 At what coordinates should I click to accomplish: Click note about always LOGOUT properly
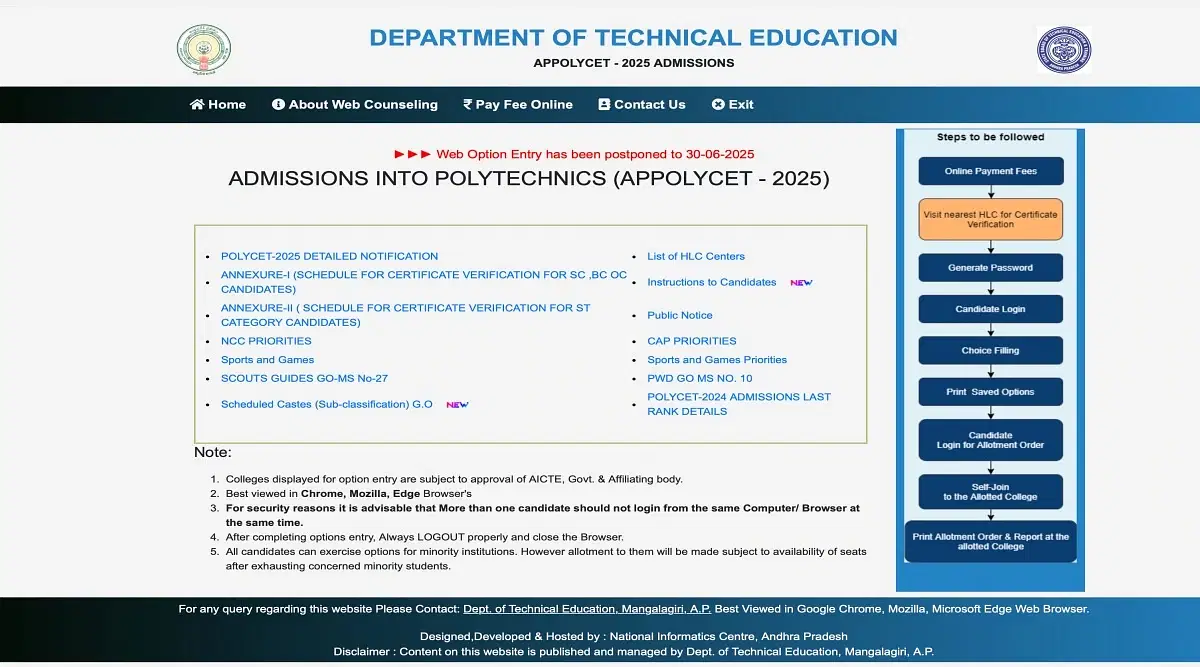[x=424, y=537]
